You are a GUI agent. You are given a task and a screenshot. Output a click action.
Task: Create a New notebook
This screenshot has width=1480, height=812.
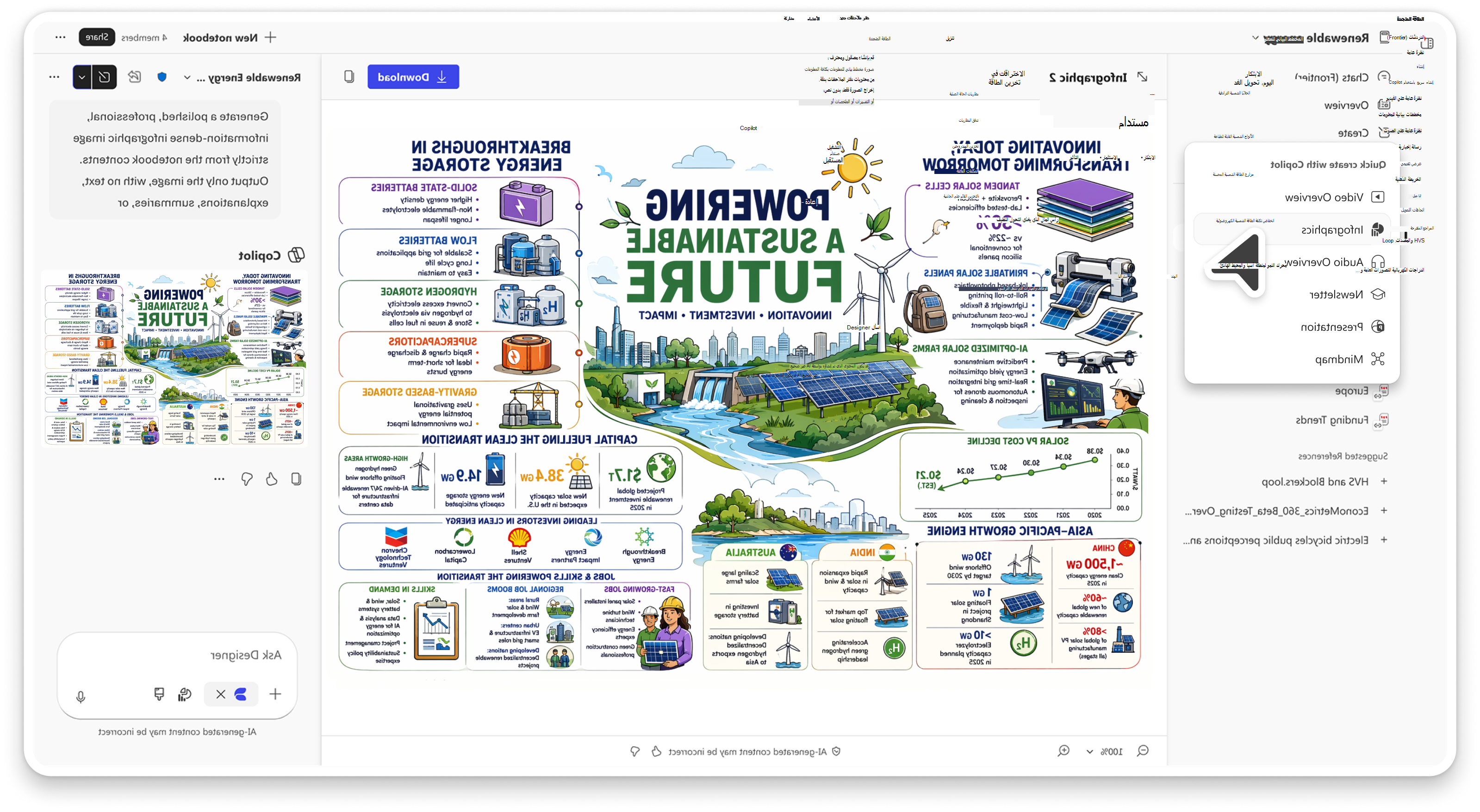[x=229, y=38]
